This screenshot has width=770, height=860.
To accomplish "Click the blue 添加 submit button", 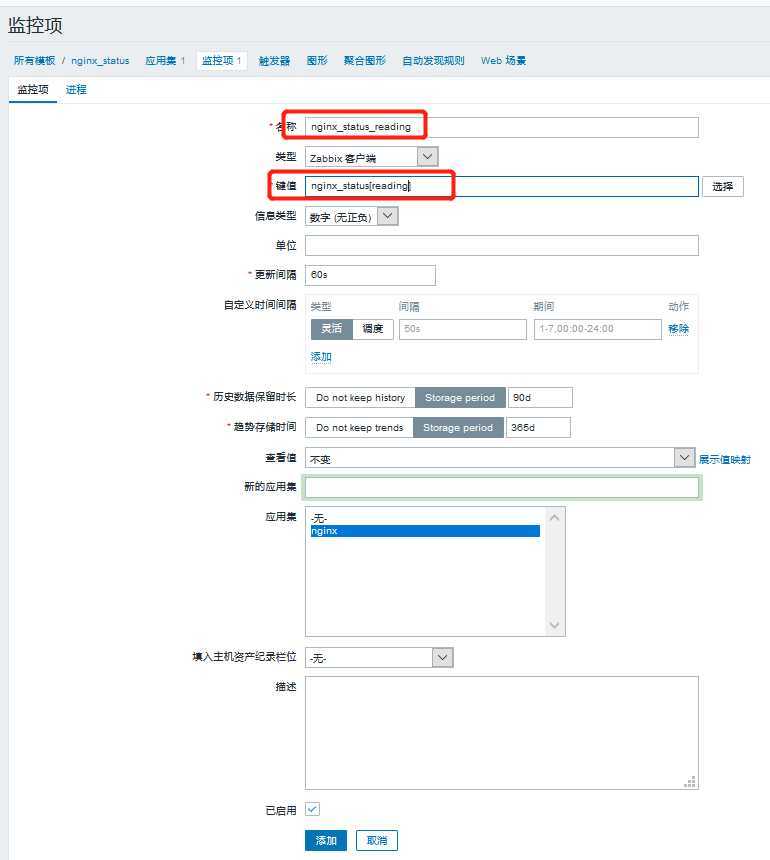I will click(x=326, y=840).
